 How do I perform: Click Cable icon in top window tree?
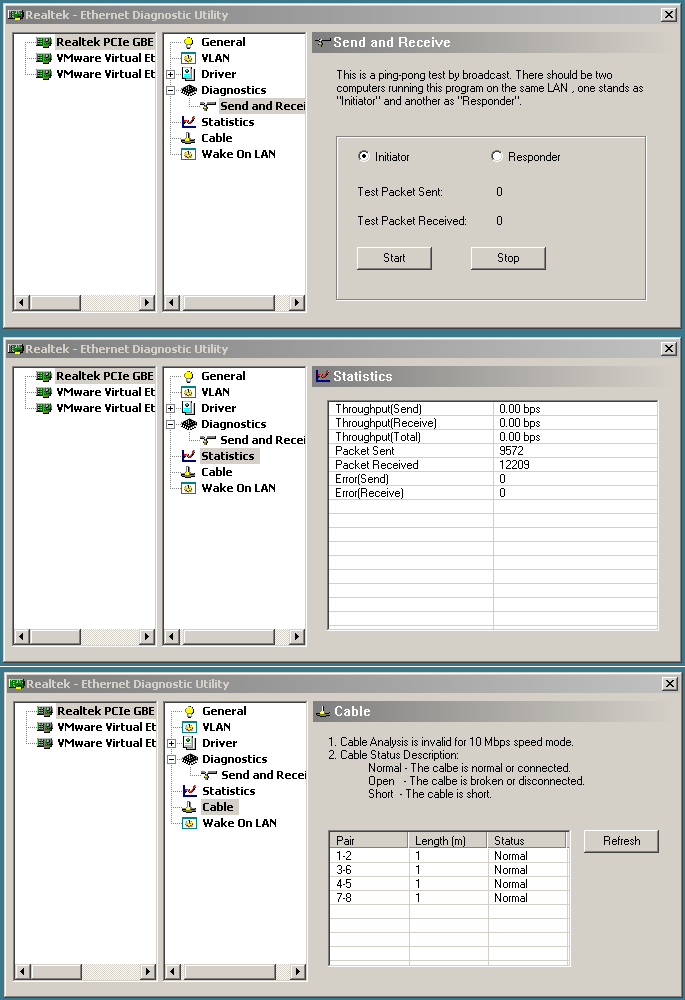coord(188,138)
